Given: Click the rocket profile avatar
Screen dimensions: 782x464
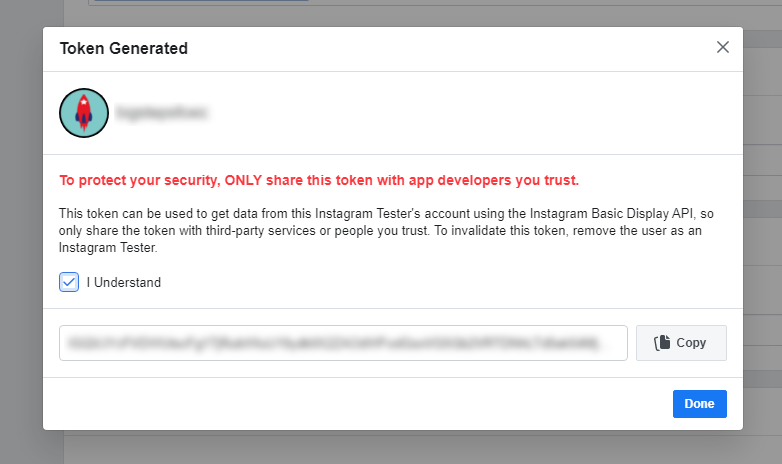Looking at the screenshot, I should point(84,113).
